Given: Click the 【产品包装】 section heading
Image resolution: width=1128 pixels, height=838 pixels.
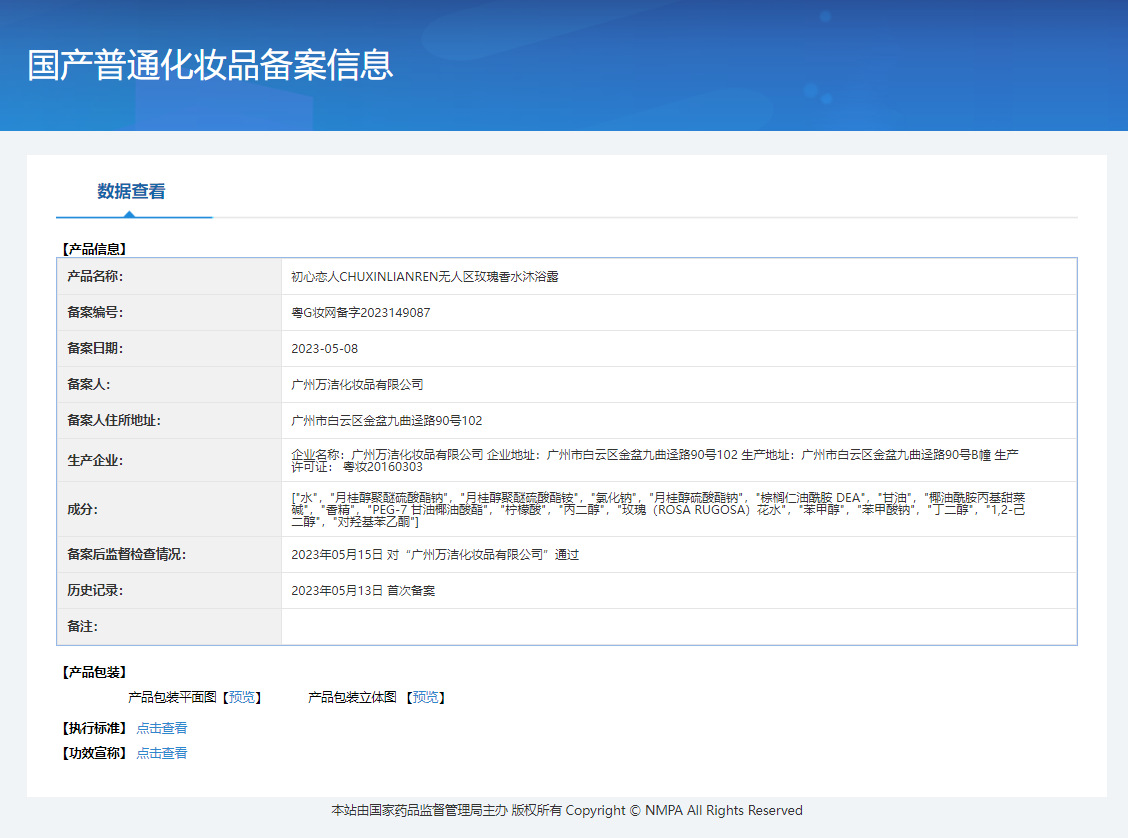Looking at the screenshot, I should (x=94, y=672).
